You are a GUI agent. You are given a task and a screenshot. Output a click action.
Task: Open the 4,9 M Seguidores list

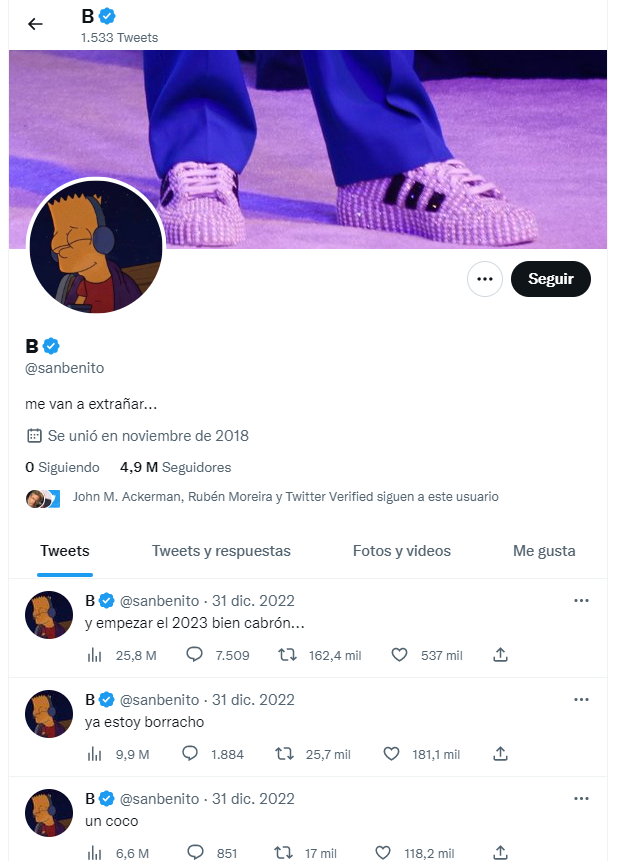click(x=175, y=467)
